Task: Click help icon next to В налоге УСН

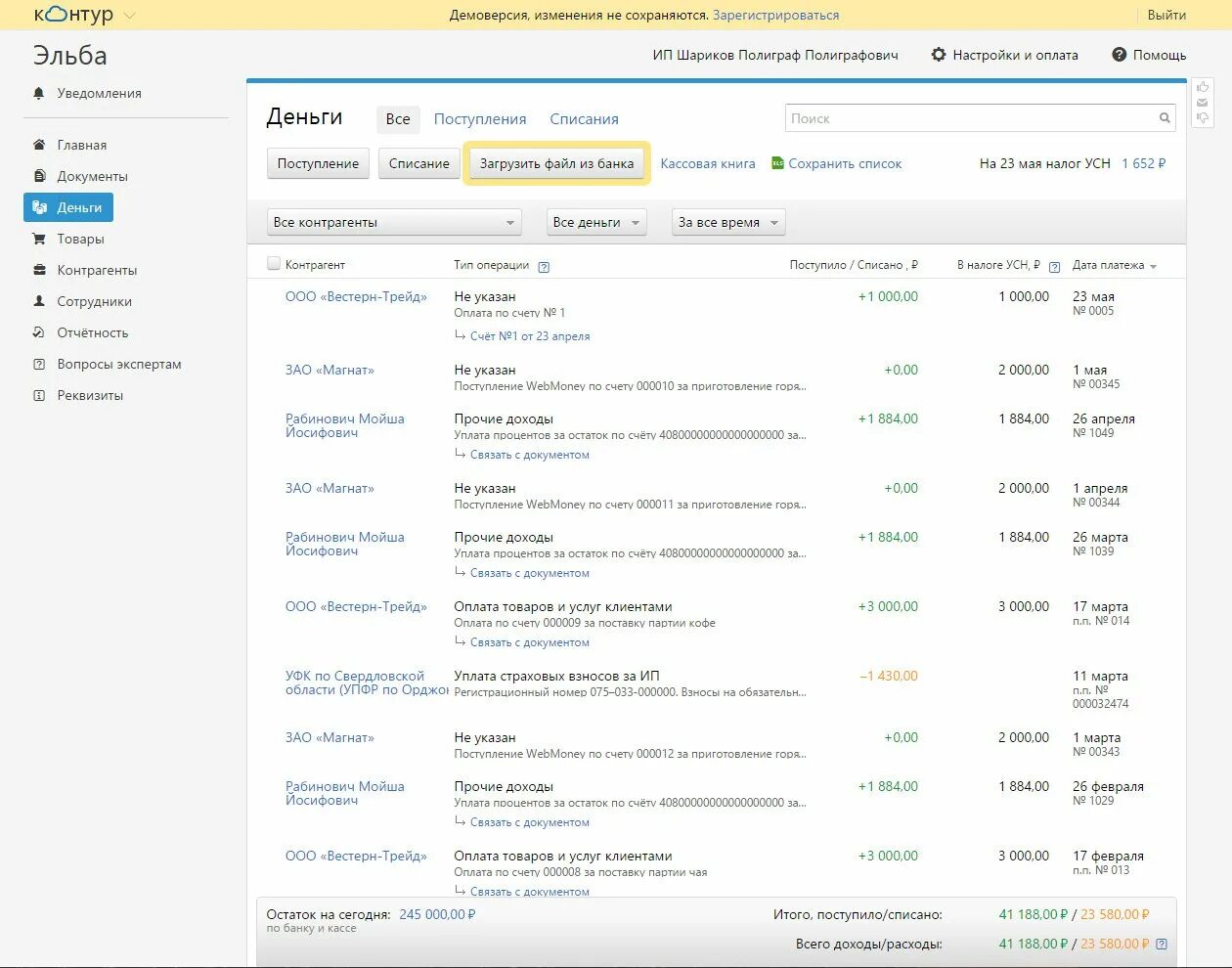Action: pyautogui.click(x=1054, y=267)
